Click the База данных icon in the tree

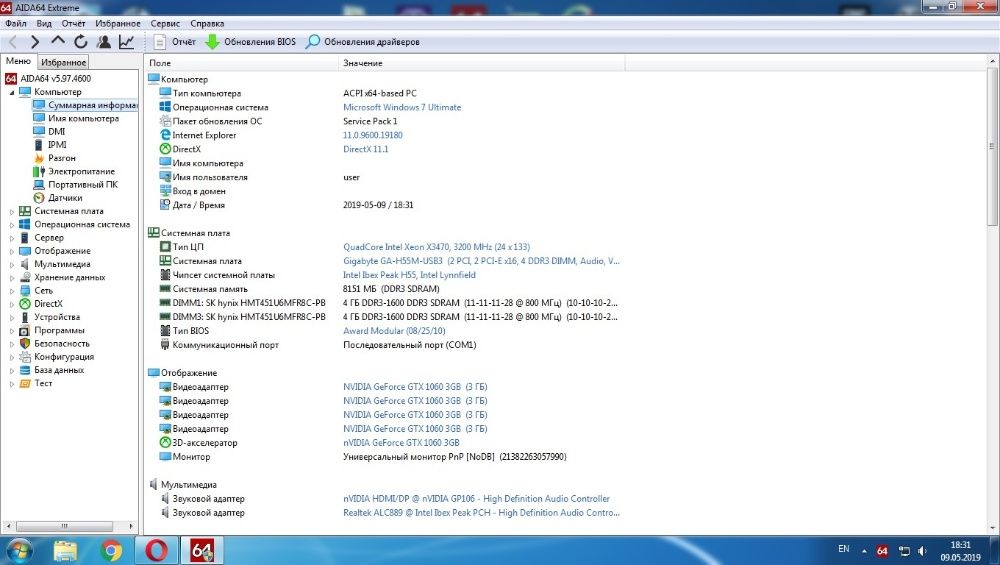tap(25, 371)
